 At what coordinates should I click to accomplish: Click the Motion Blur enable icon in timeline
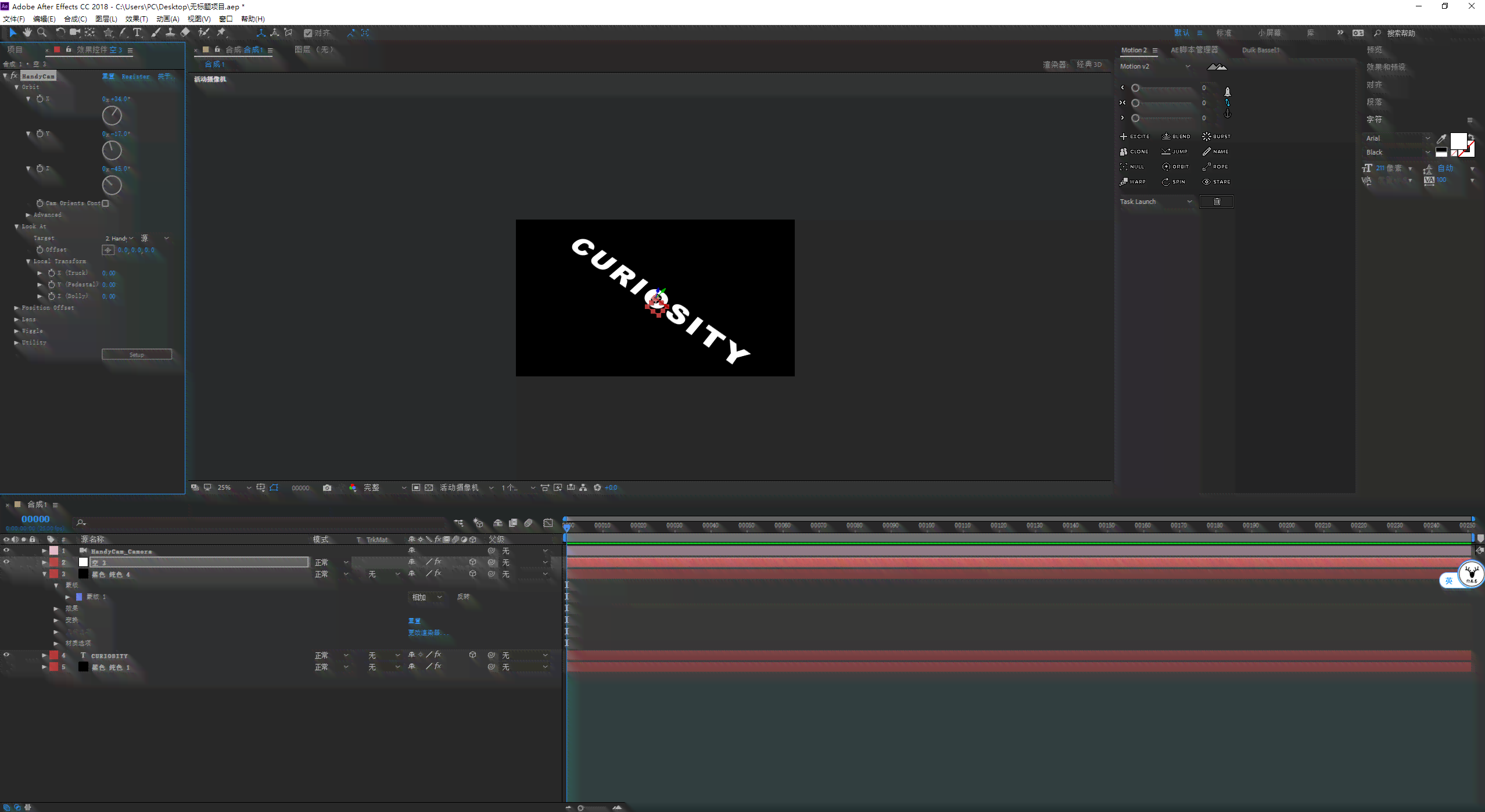point(528,523)
